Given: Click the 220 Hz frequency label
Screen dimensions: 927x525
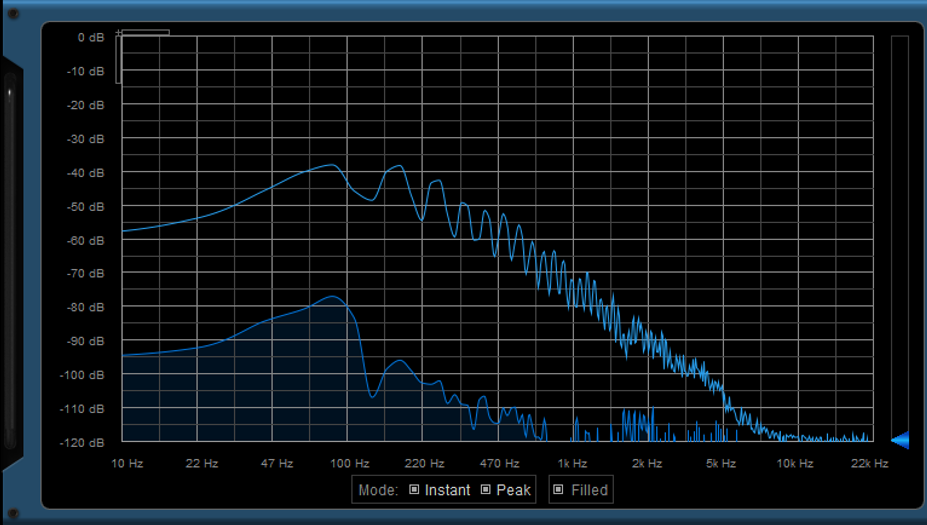Looking at the screenshot, I should tap(424, 464).
